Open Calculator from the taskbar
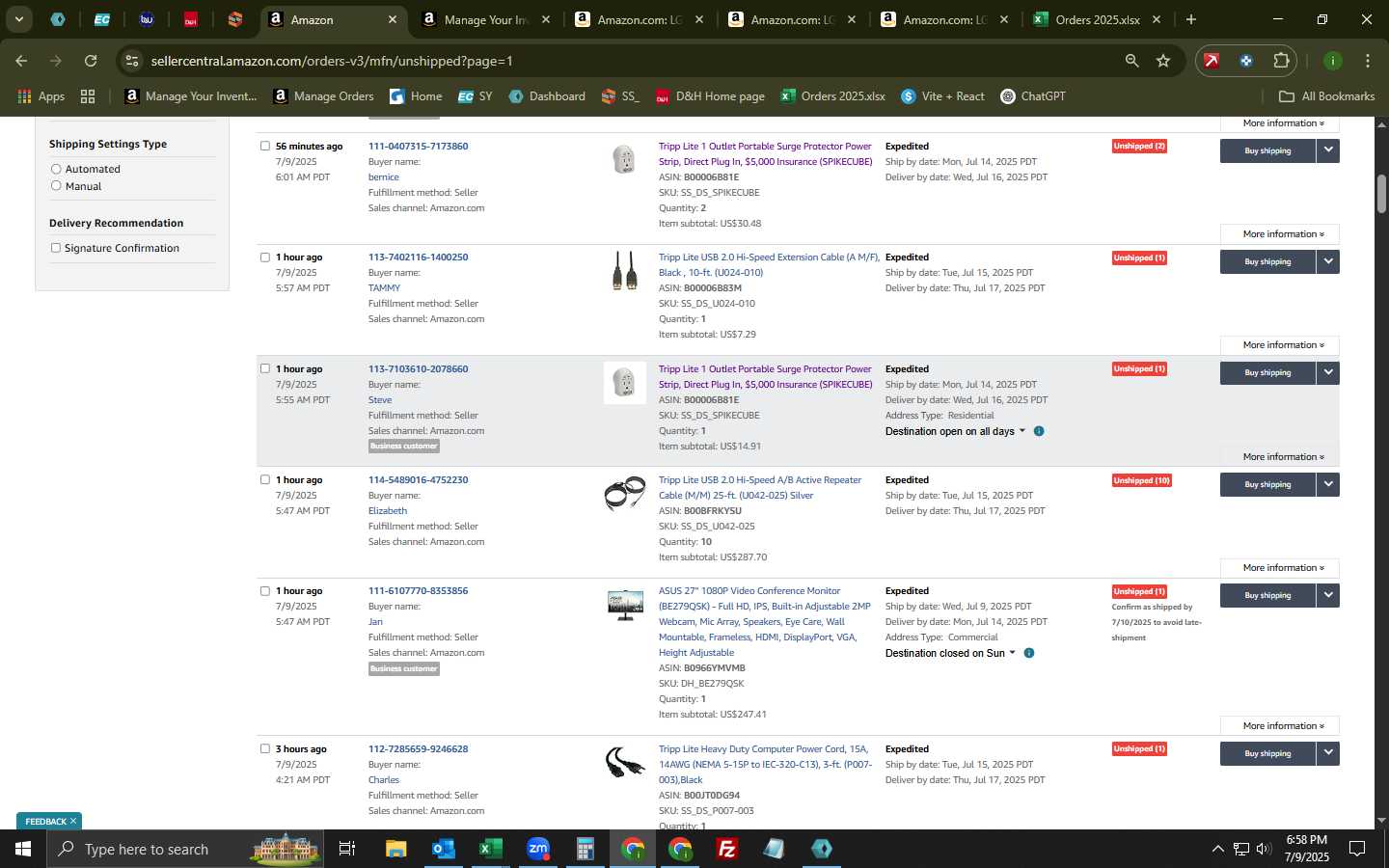This screenshot has width=1389, height=868. 585,849
